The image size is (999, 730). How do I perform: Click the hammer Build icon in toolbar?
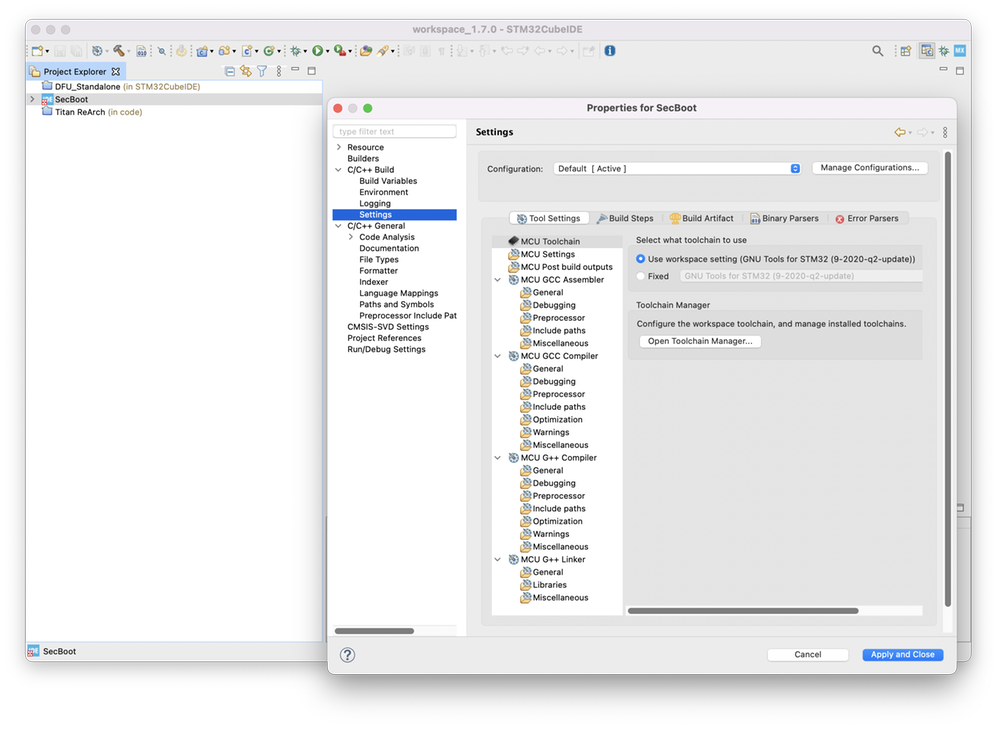tap(119, 51)
